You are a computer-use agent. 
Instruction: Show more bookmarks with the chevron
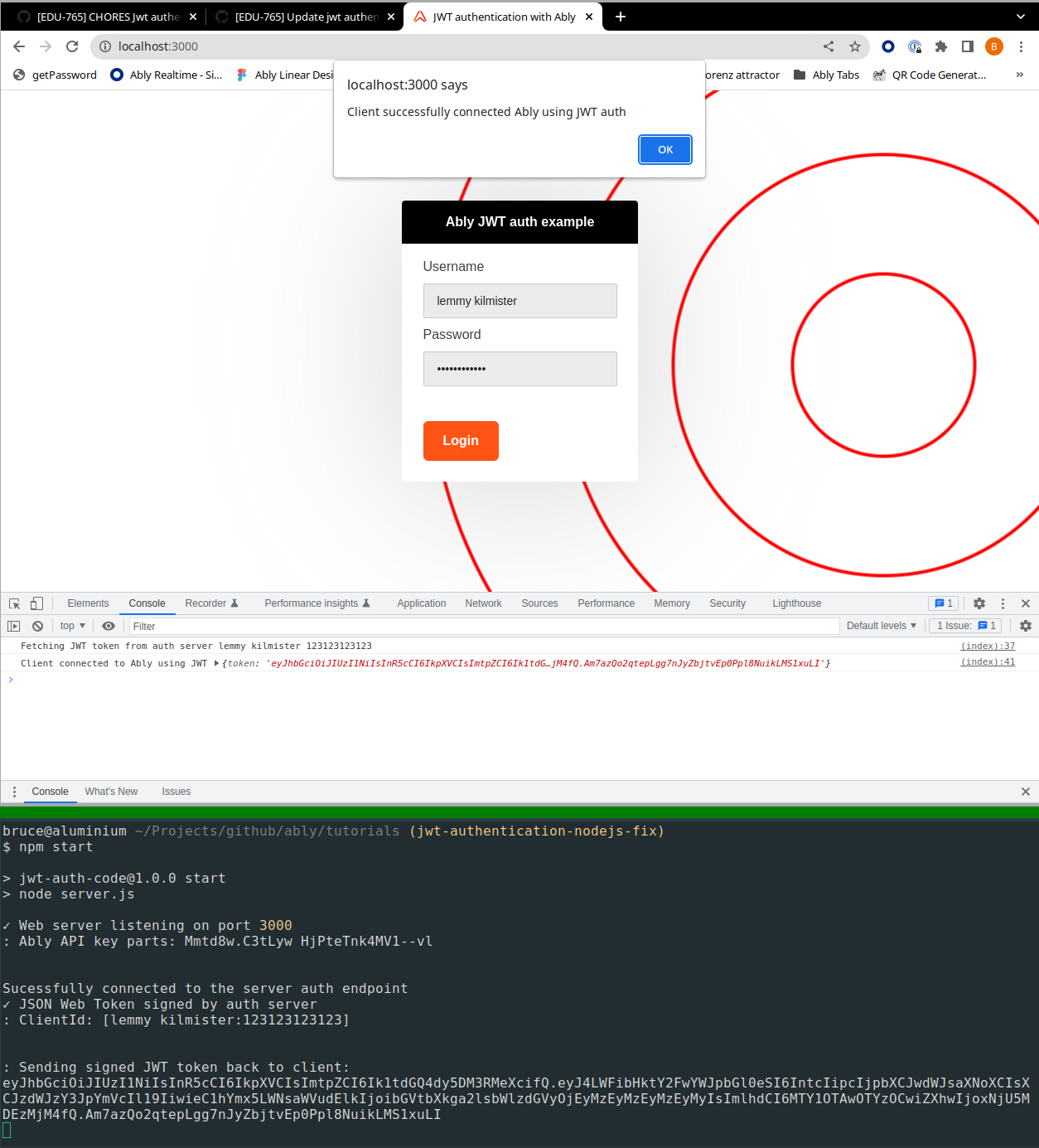coord(1020,75)
